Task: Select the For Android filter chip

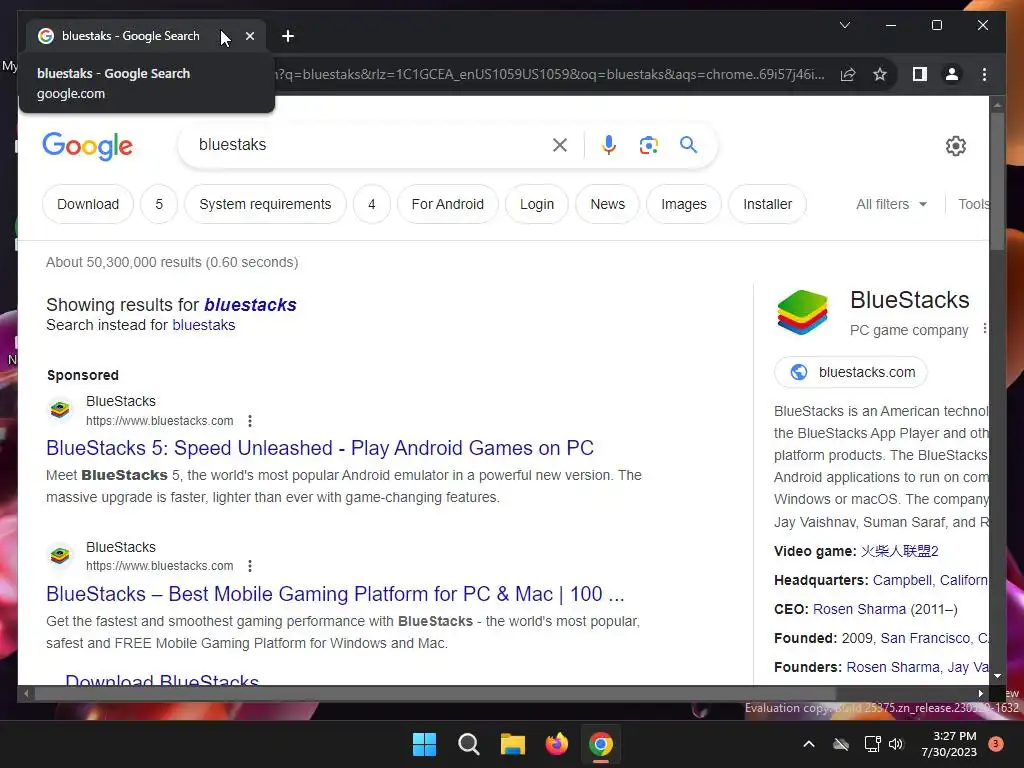Action: pyautogui.click(x=447, y=204)
